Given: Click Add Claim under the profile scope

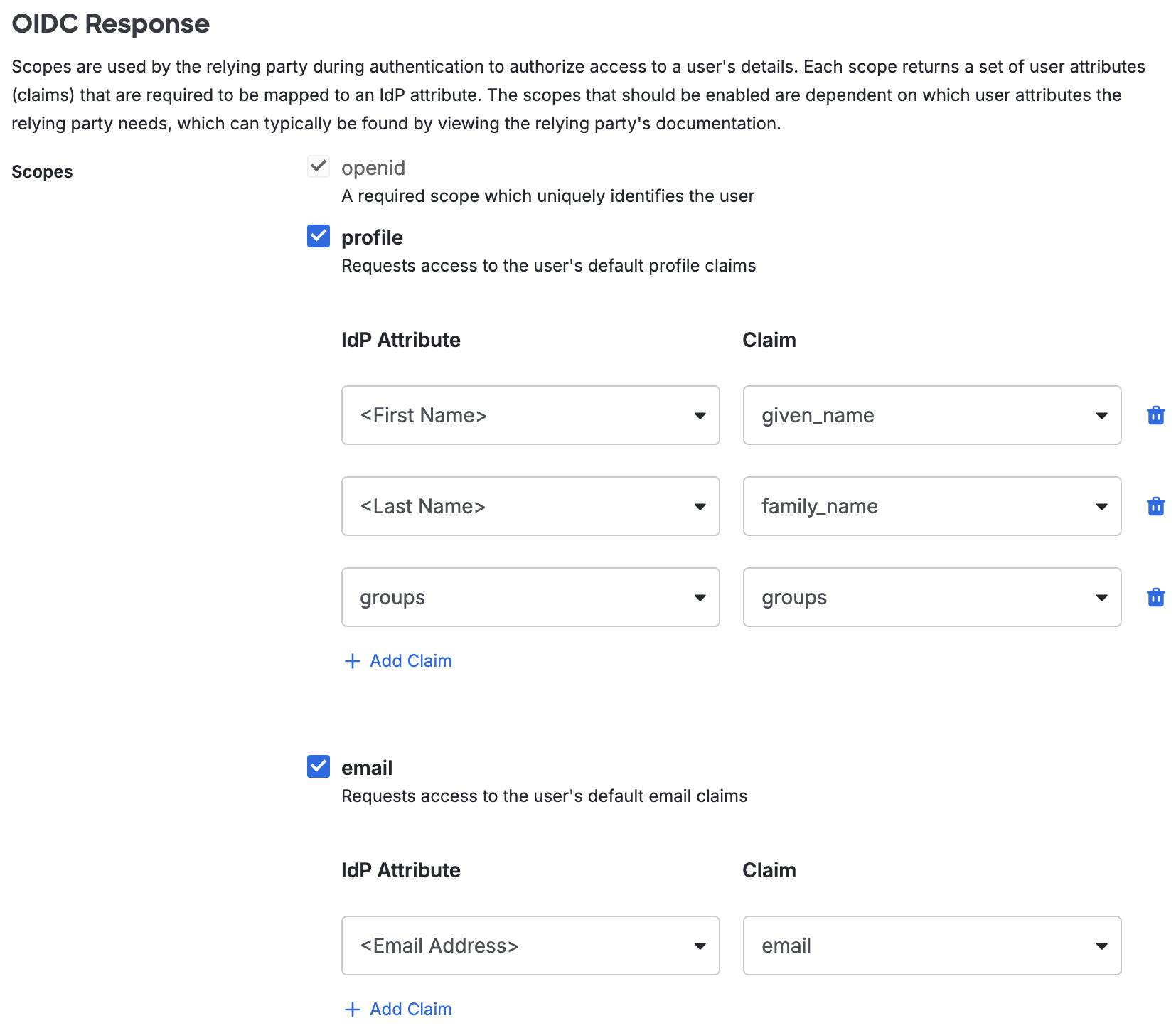Looking at the screenshot, I should [410, 660].
